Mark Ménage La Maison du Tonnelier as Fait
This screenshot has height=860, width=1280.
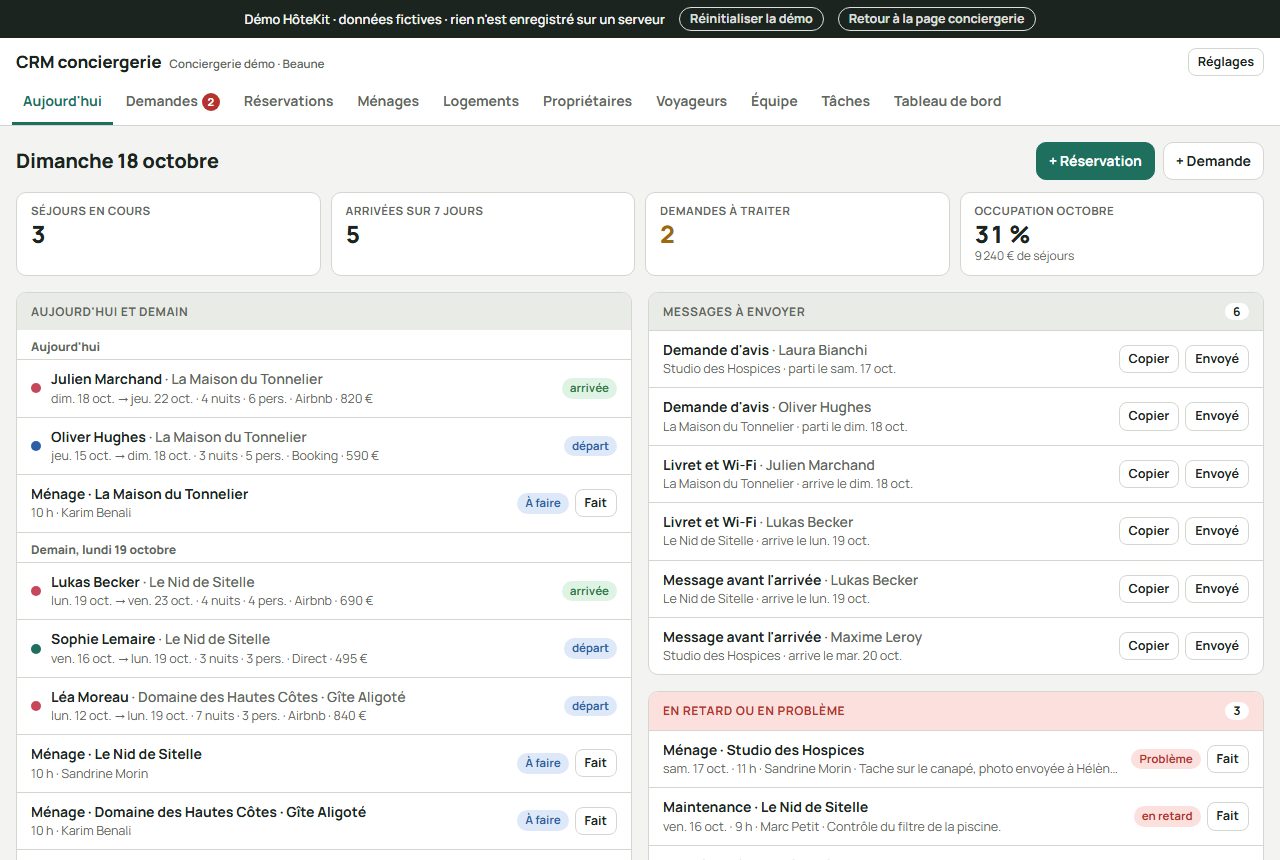pos(595,503)
